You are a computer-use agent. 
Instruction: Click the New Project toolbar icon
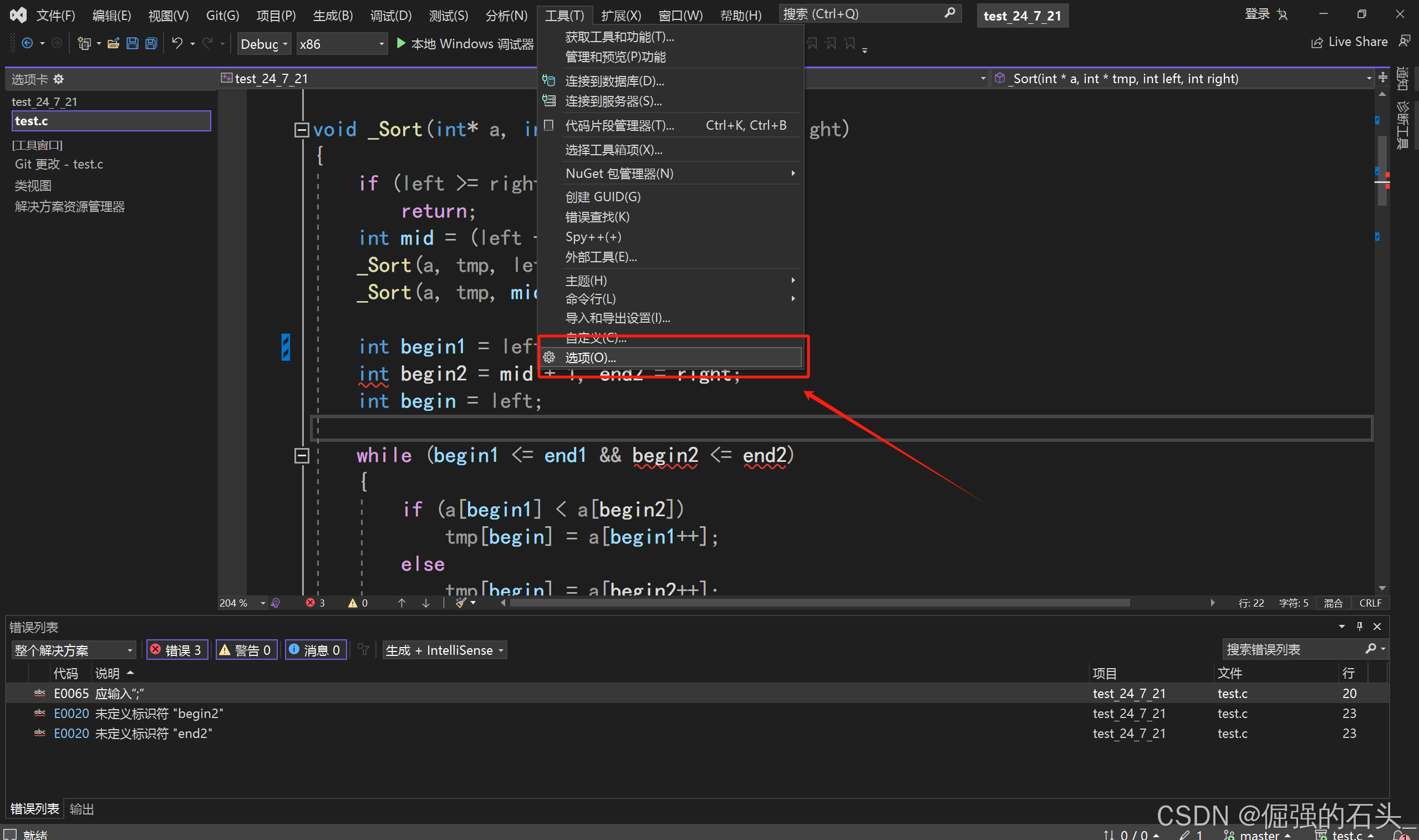(84, 44)
